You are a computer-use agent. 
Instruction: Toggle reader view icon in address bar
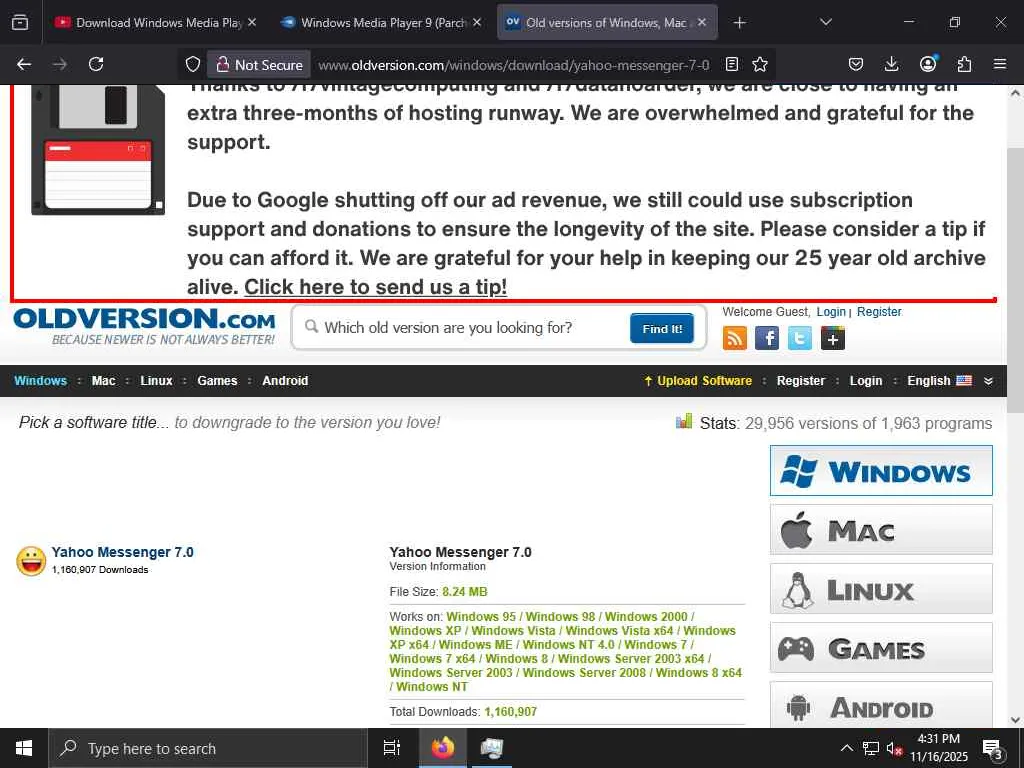pyautogui.click(x=732, y=65)
